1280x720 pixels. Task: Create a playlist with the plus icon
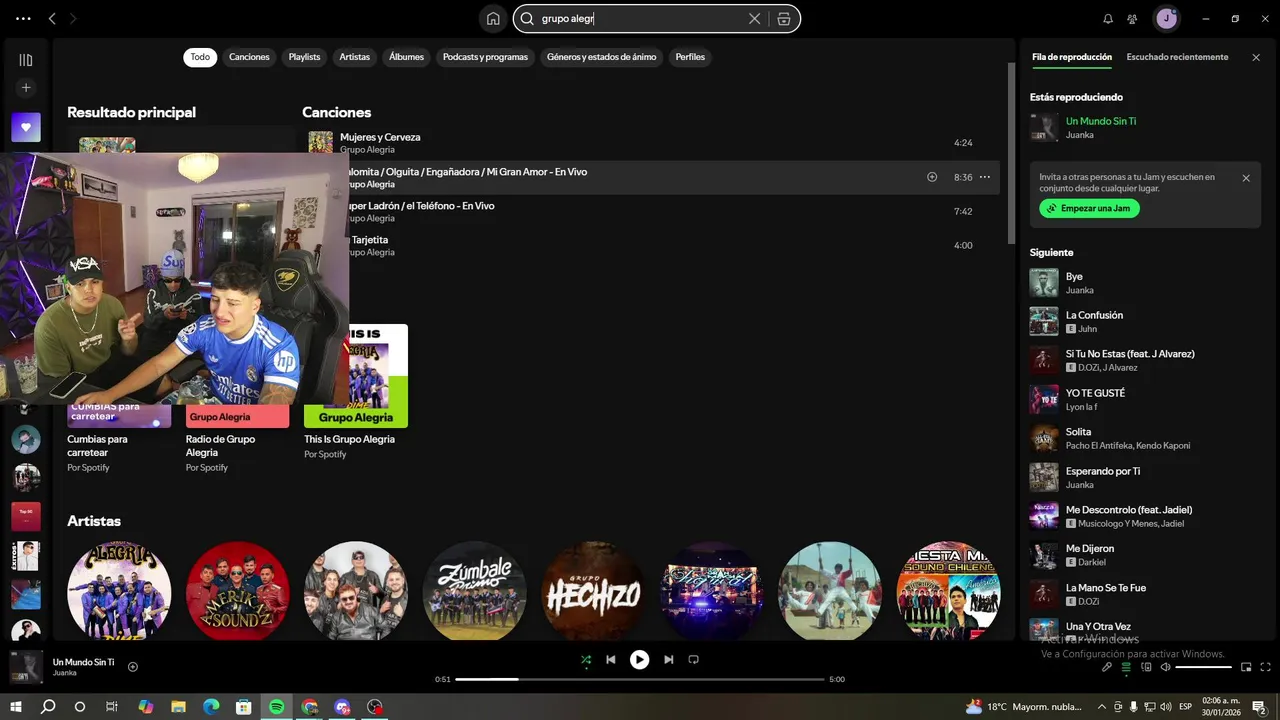(26, 88)
